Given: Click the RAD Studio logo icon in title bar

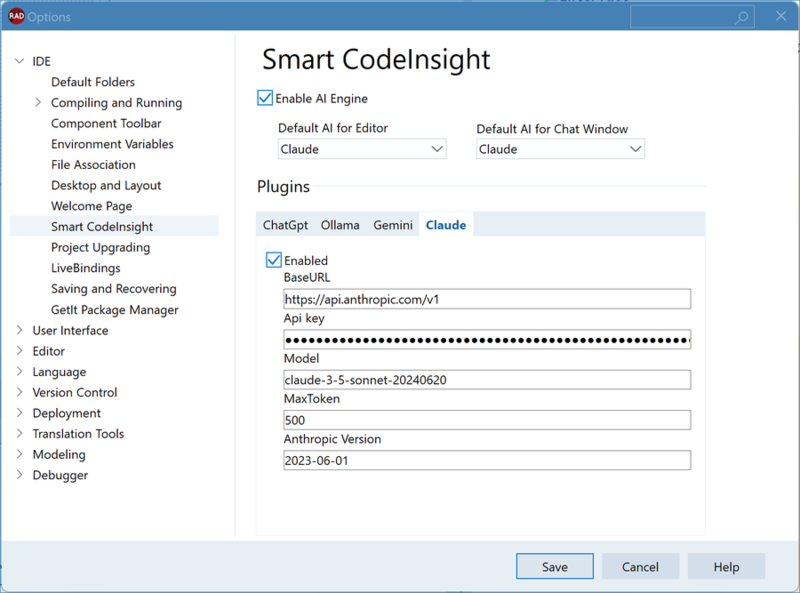Looking at the screenshot, I should pos(16,16).
